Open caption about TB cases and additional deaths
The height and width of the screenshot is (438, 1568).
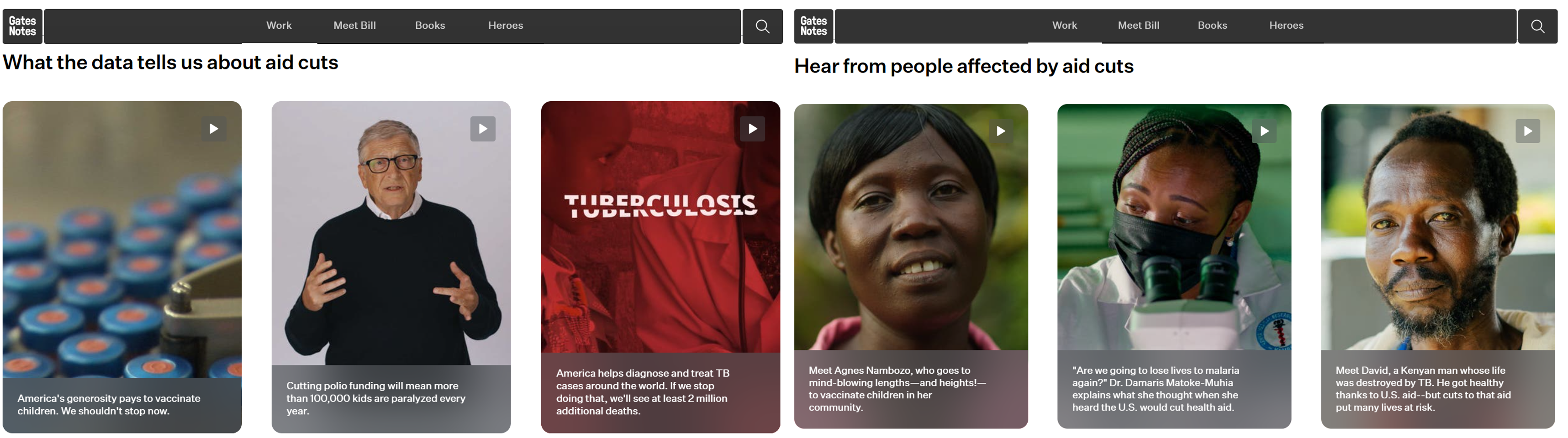[642, 392]
